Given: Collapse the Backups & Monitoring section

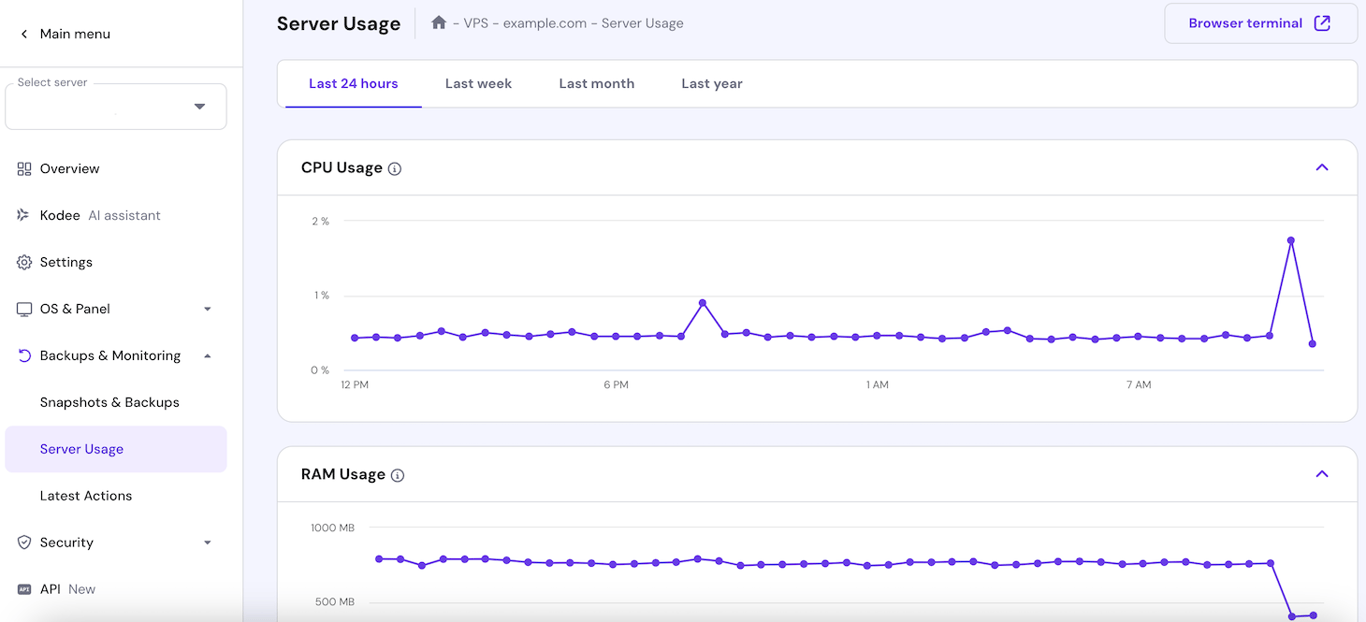Looking at the screenshot, I should tap(207, 355).
